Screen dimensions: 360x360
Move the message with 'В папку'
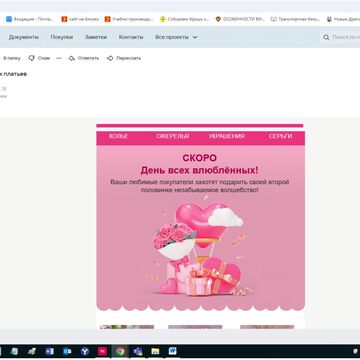coord(11,58)
